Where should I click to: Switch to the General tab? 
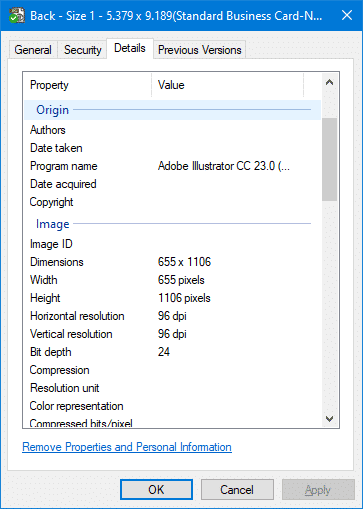(33, 50)
